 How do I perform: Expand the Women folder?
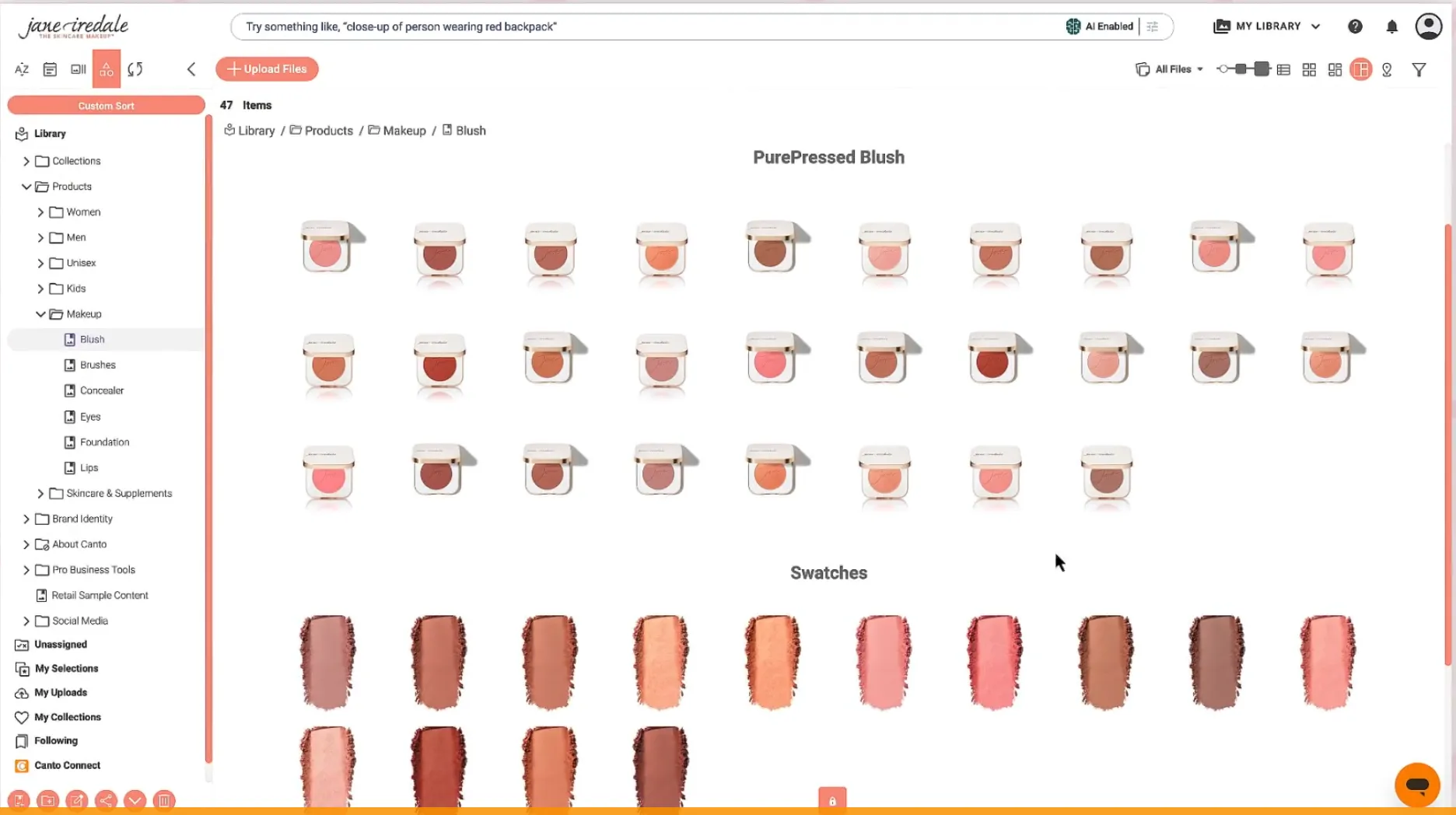(x=40, y=212)
